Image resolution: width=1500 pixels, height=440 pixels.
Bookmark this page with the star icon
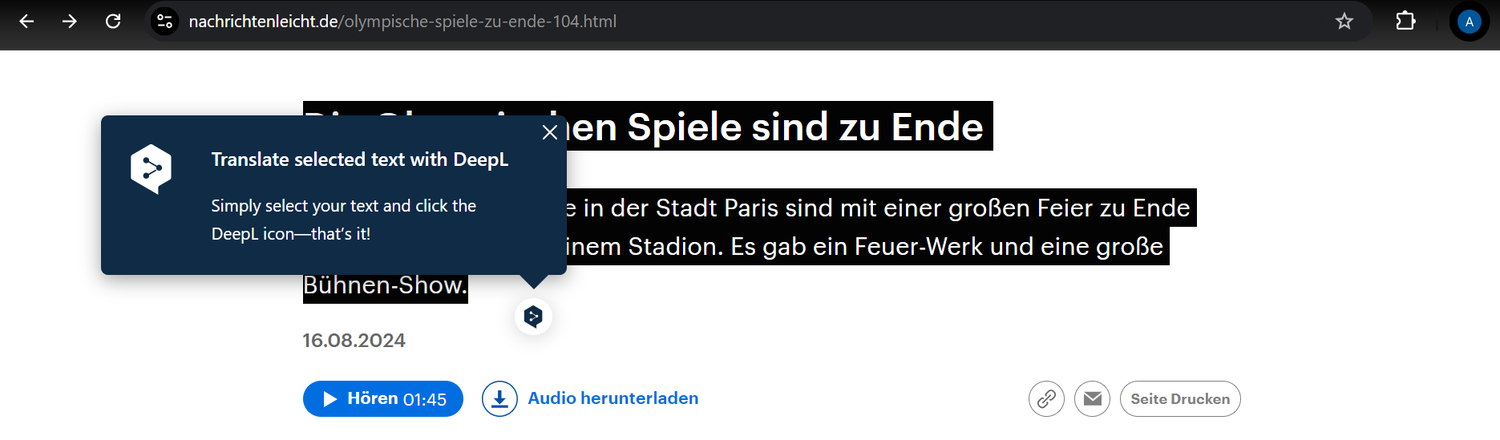tap(1345, 21)
